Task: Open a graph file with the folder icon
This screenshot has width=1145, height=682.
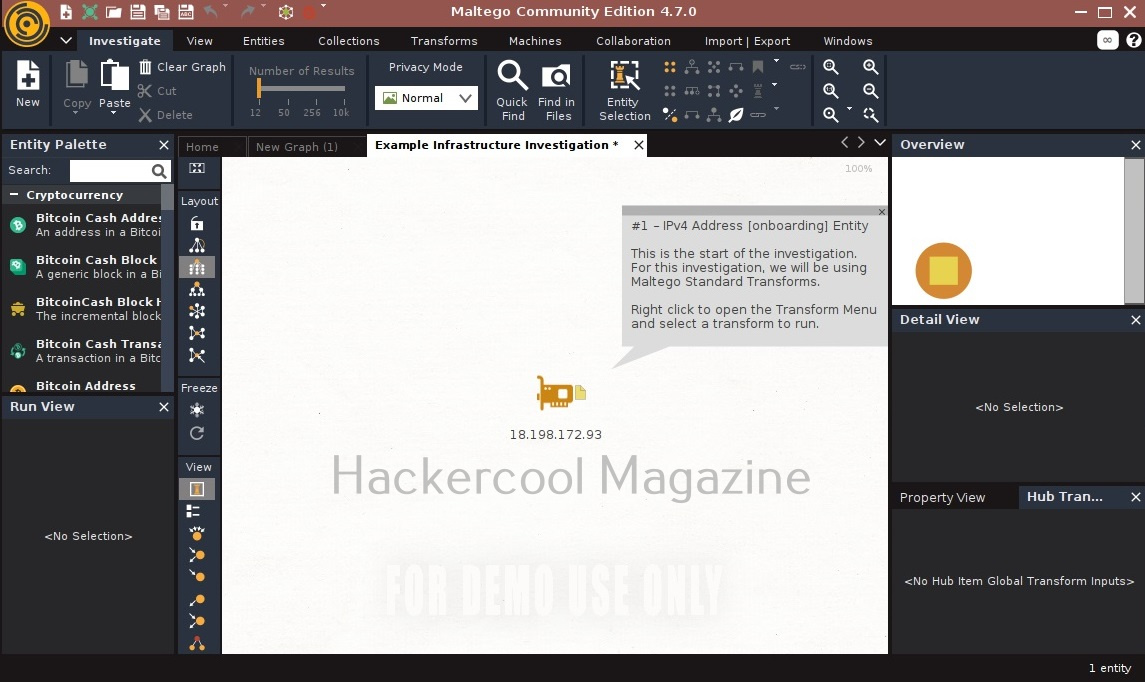Action: [x=113, y=12]
